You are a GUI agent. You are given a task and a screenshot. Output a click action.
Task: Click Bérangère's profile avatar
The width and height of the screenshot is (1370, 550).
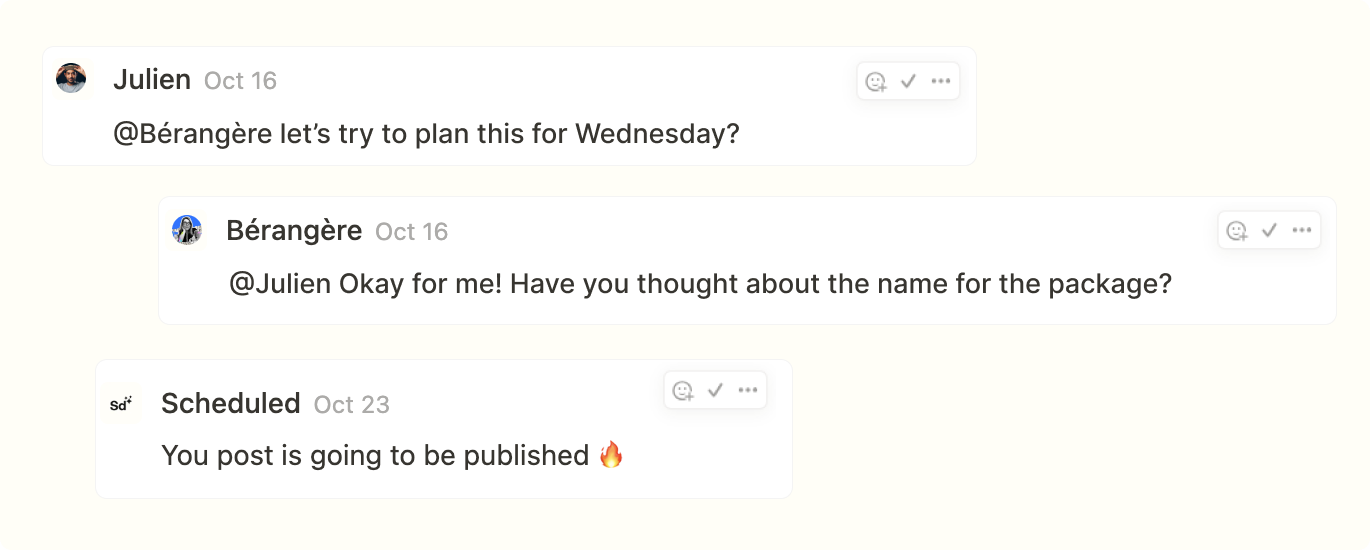tap(187, 230)
